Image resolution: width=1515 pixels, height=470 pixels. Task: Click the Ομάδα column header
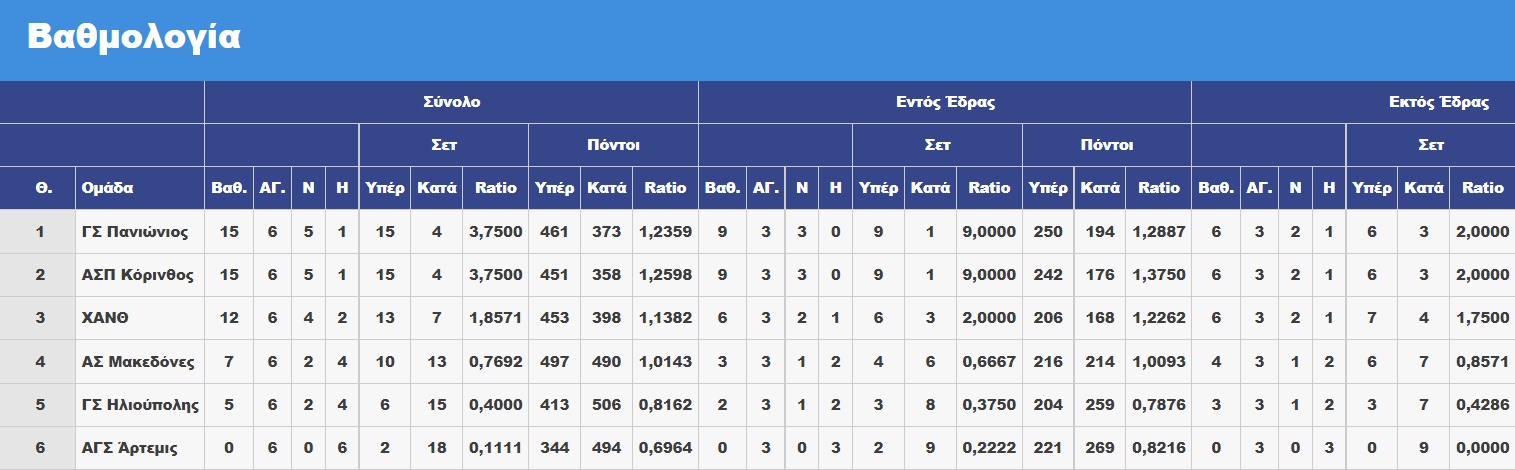(x=107, y=188)
